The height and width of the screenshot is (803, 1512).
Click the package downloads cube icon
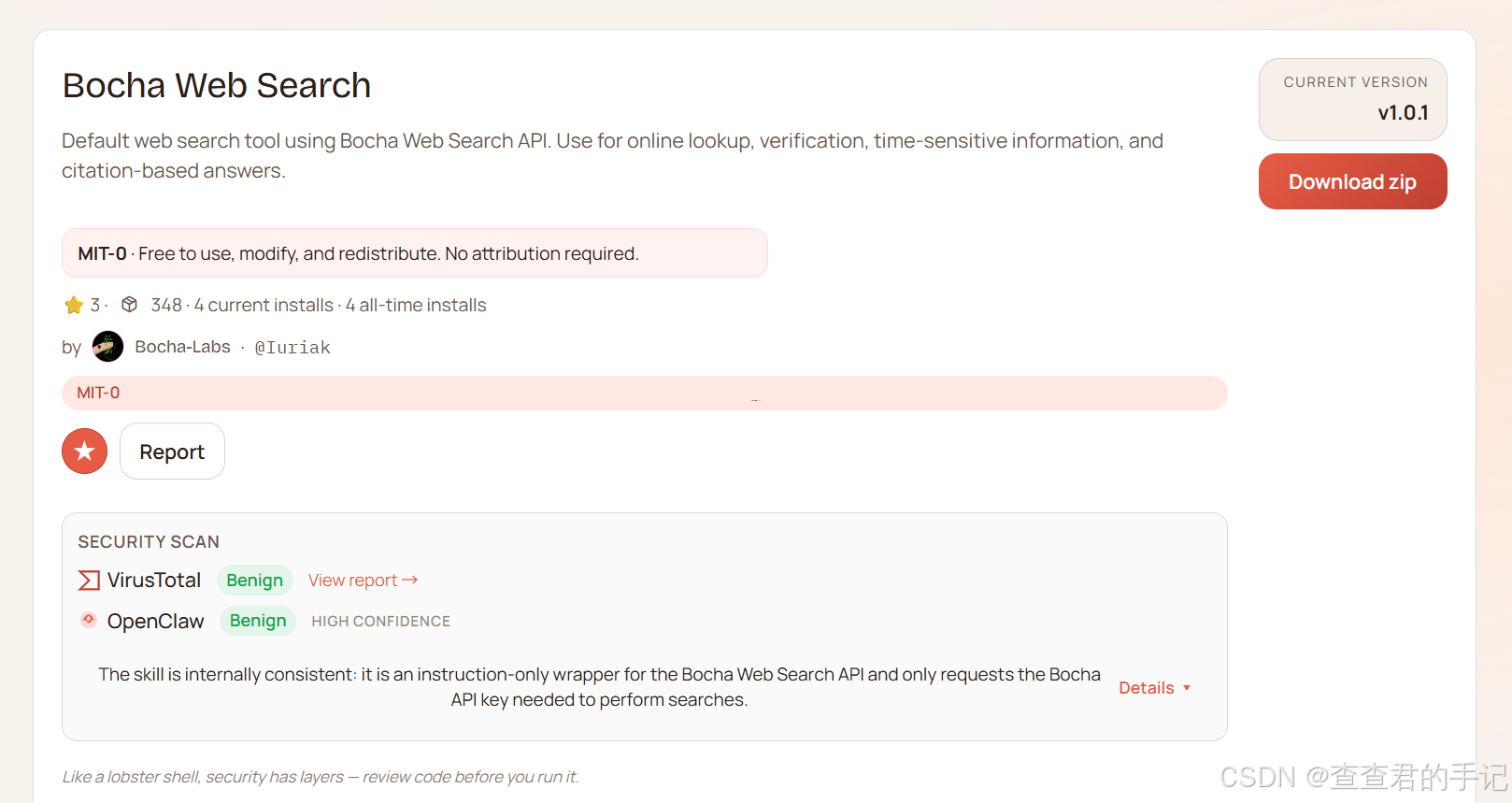[x=130, y=305]
